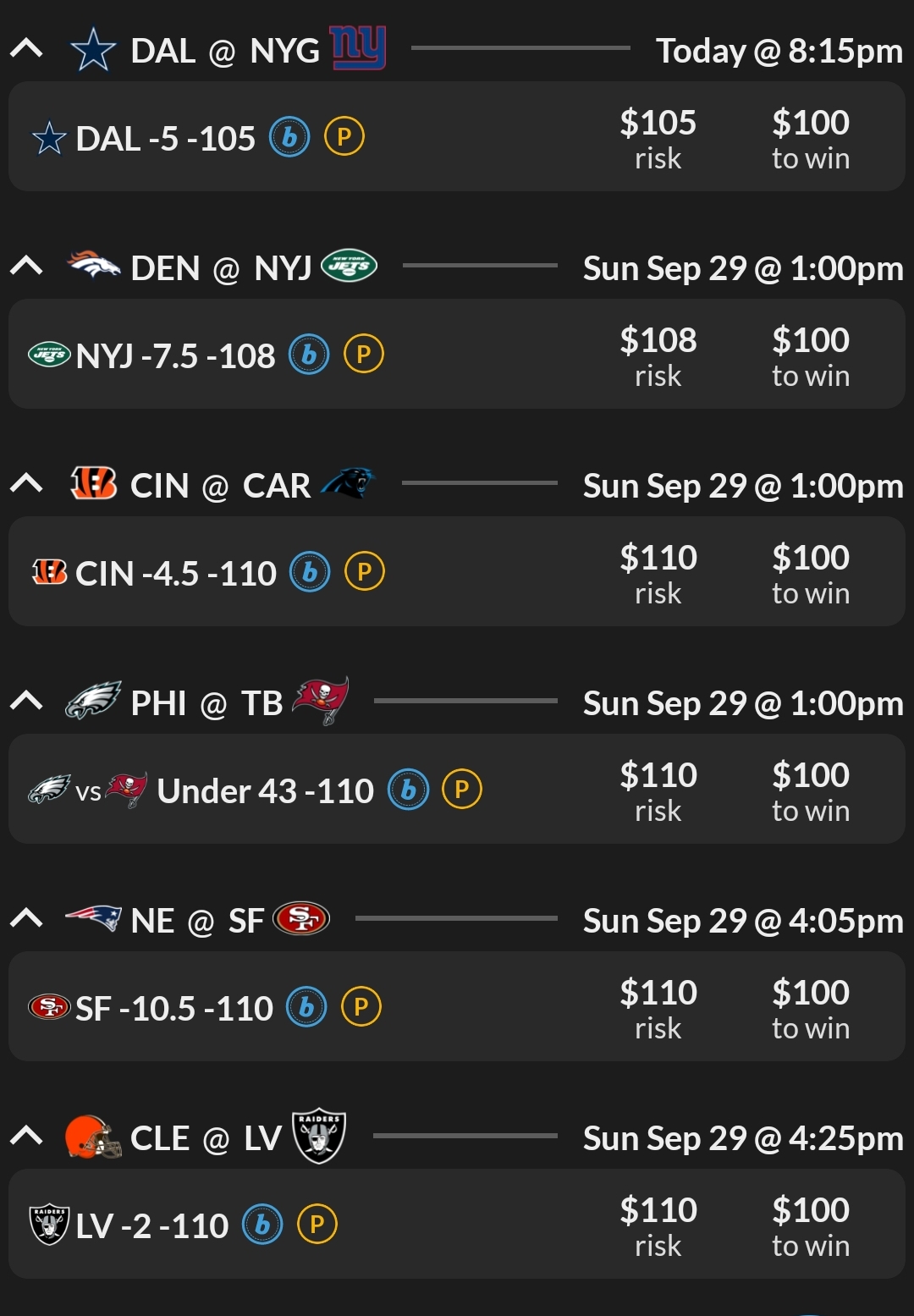Select the Raiders logo on the LV -2 wager
Image resolution: width=914 pixels, height=1316 pixels.
coord(51,1223)
